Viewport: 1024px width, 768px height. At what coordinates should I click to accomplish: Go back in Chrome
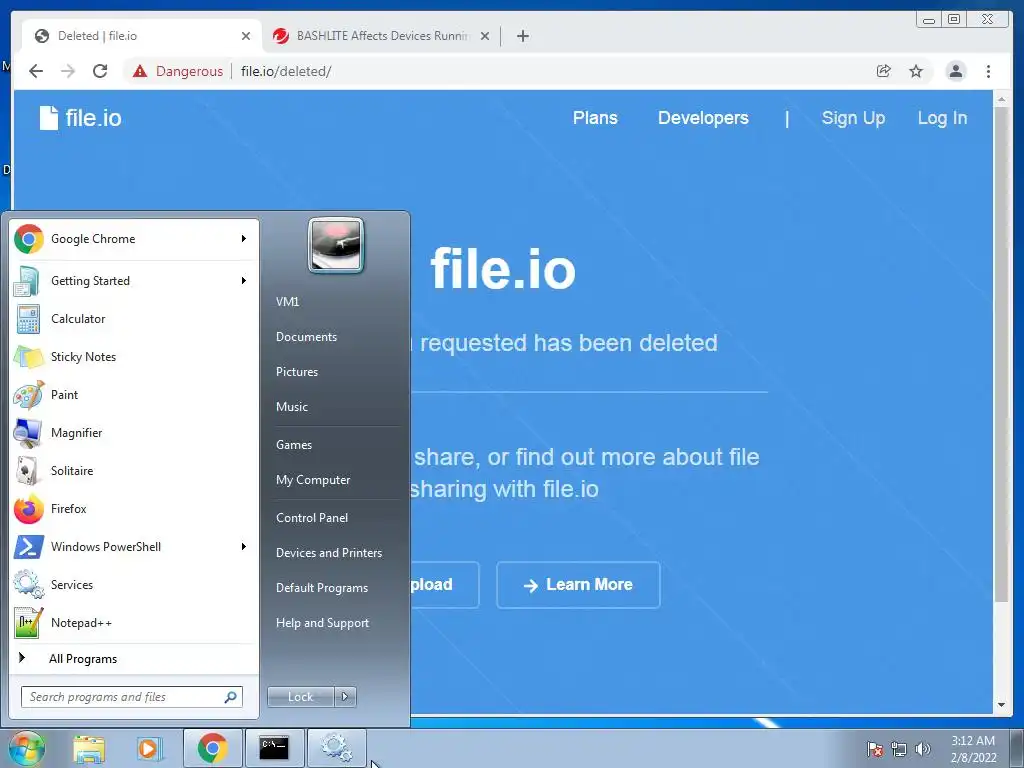[36, 71]
